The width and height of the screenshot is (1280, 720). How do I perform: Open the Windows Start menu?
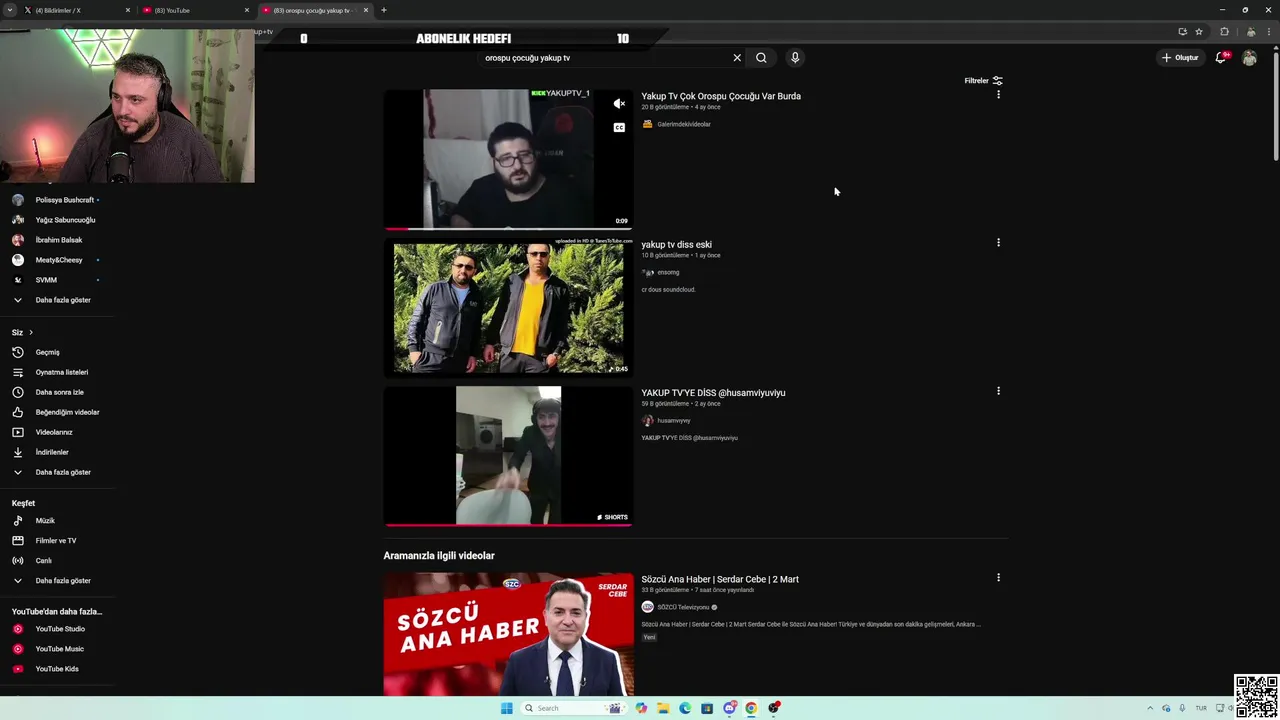(x=506, y=708)
